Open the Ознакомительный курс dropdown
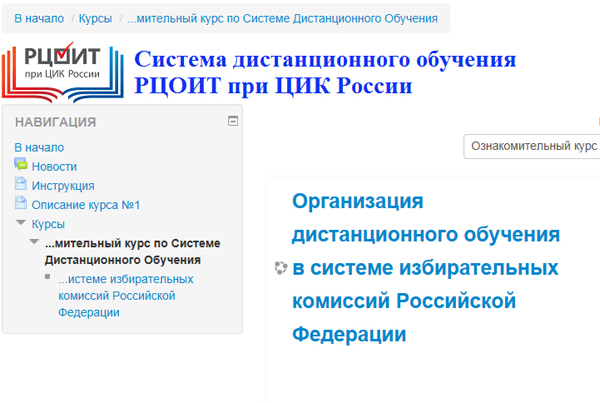600x403 pixels. coord(532,146)
